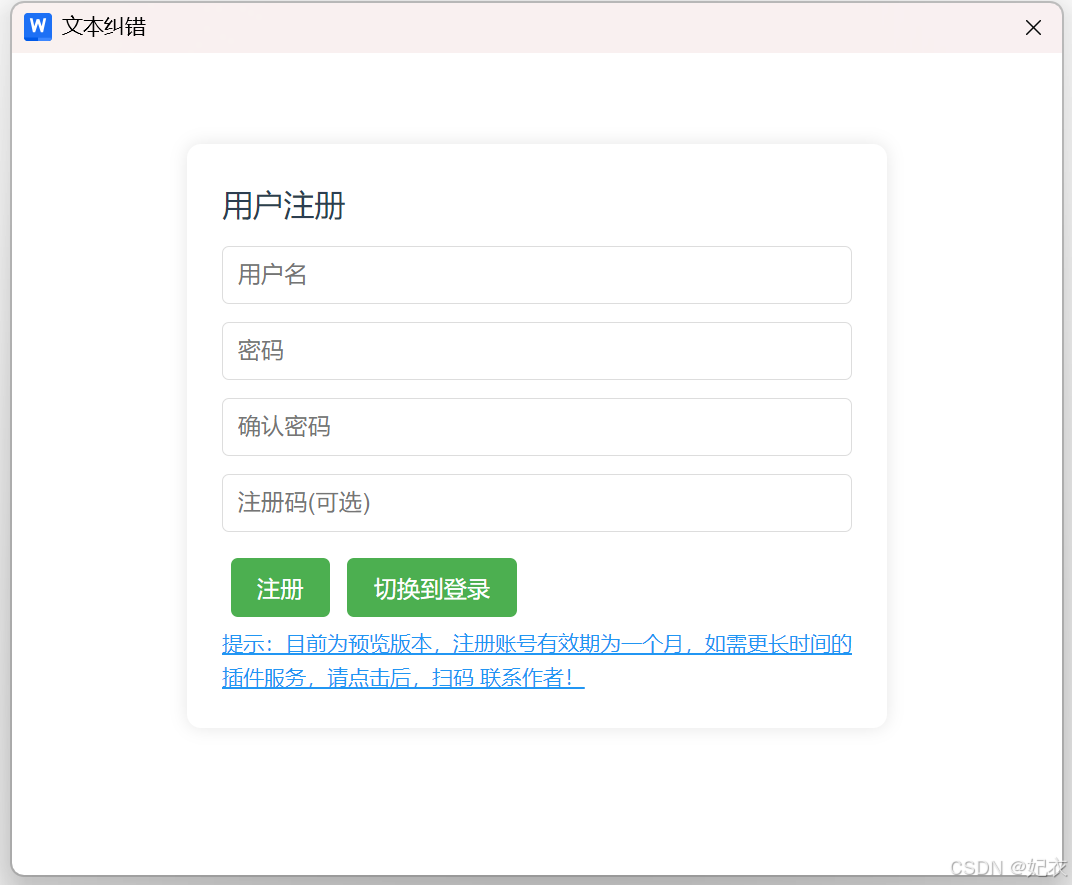The image size is (1072, 885).
Task: Close the 文本纠错 dialog window
Action: click(x=1033, y=27)
